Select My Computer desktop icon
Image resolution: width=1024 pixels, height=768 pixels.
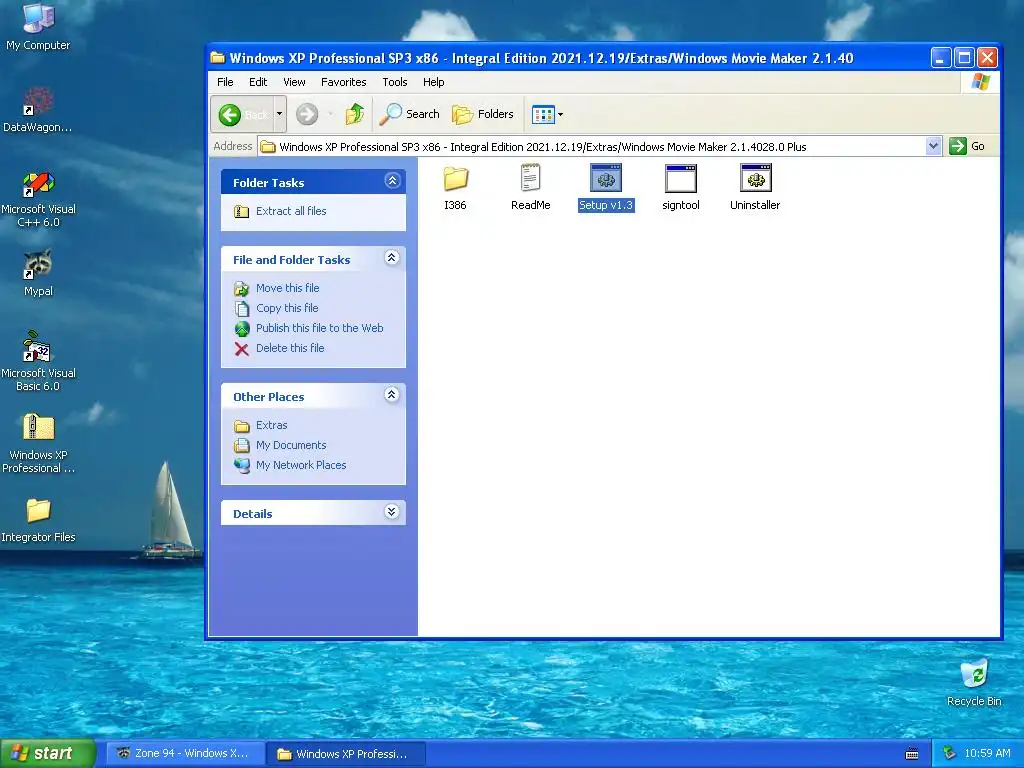(x=38, y=26)
